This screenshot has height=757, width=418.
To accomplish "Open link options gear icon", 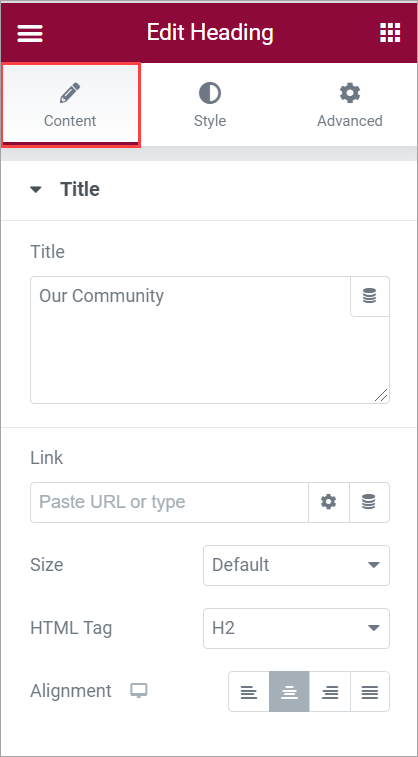I will [329, 502].
